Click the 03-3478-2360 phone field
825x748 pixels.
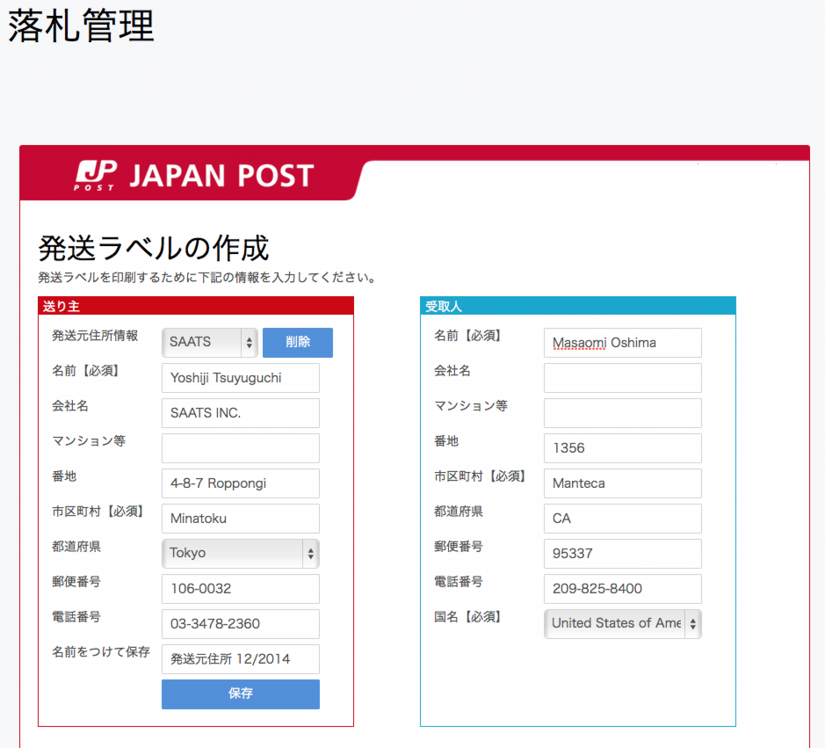[240, 624]
